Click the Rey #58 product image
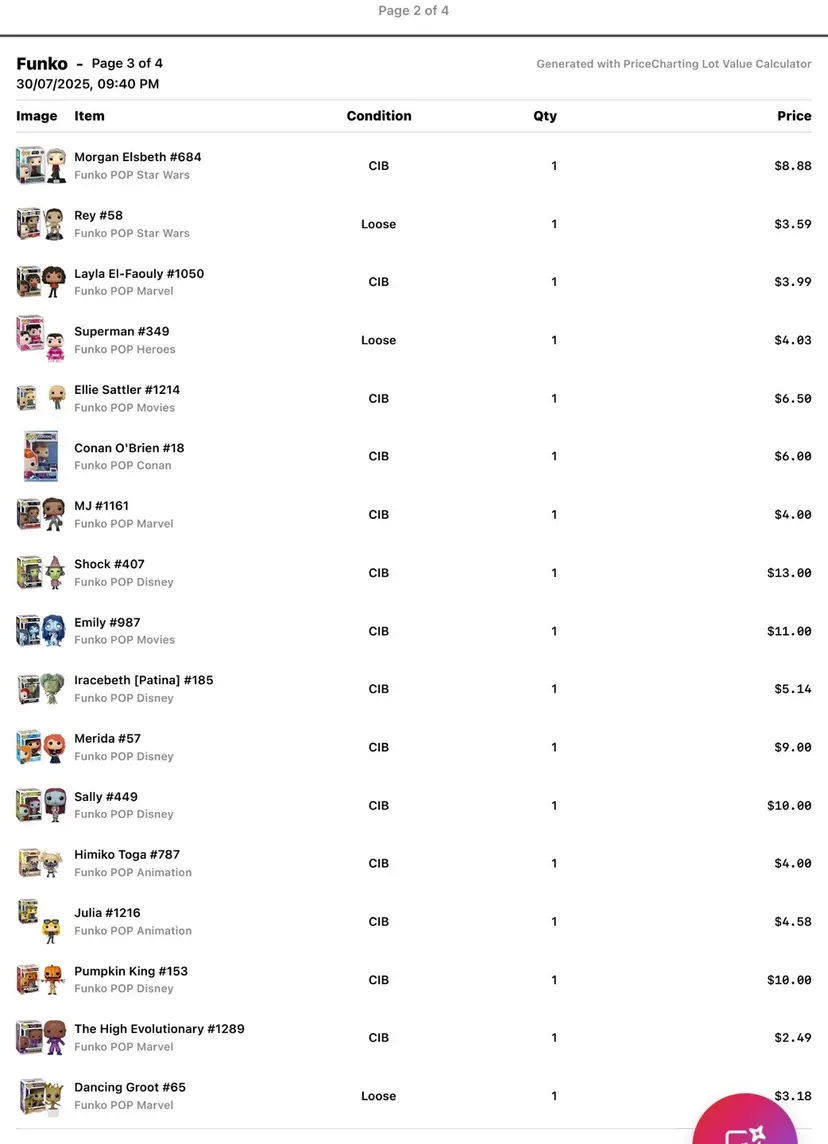 point(41,224)
